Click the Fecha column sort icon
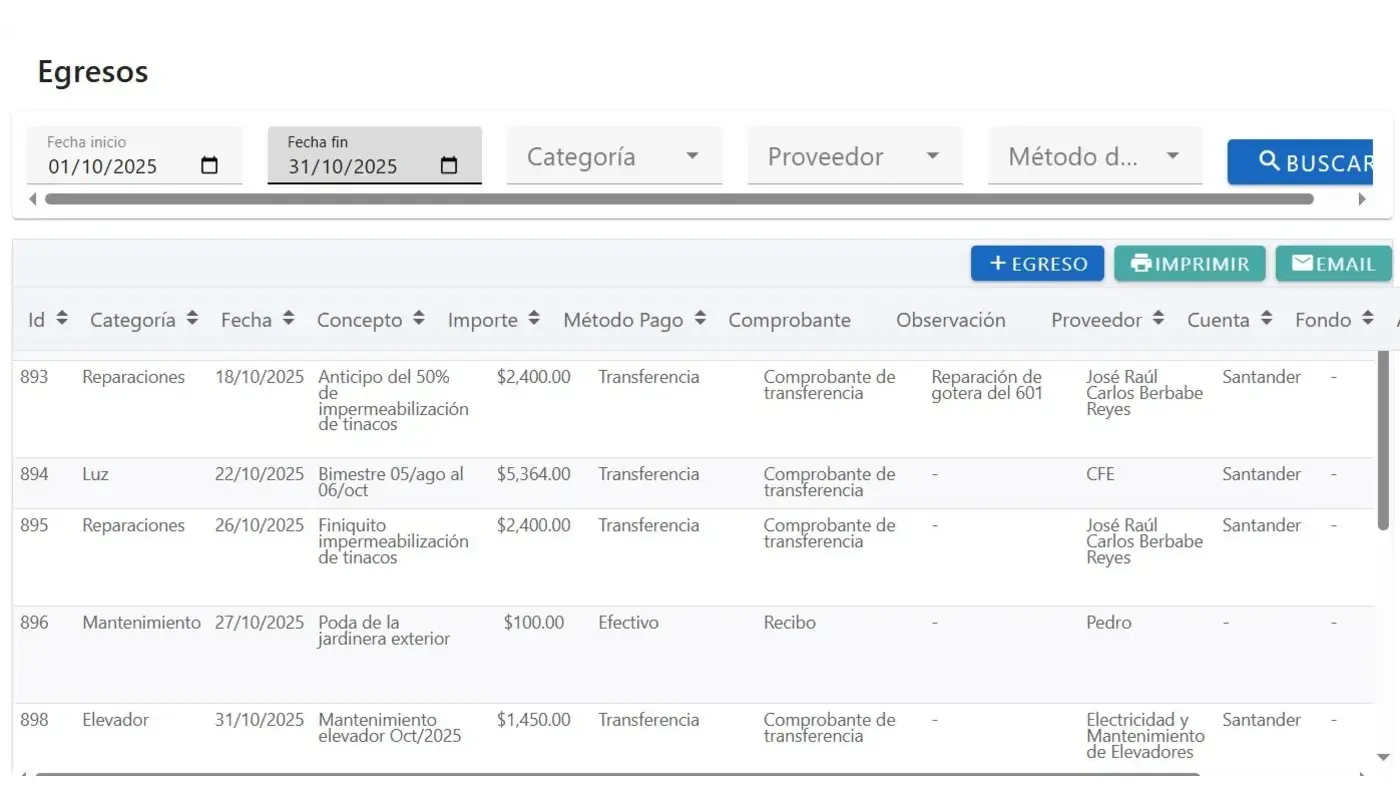This screenshot has height=800, width=1400. tap(288, 319)
